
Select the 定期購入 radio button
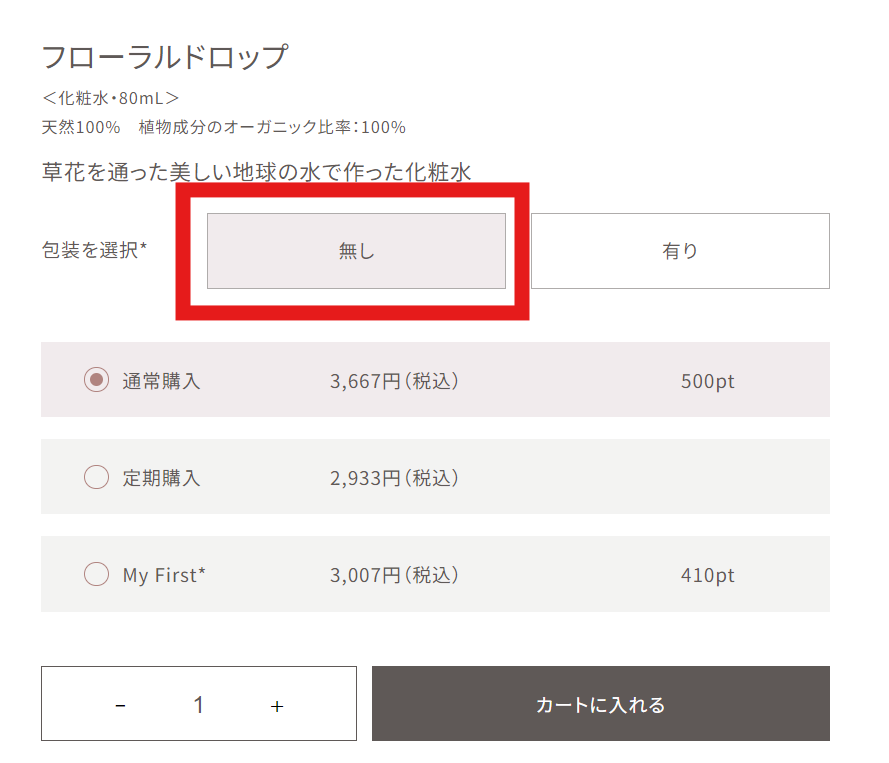point(96,478)
